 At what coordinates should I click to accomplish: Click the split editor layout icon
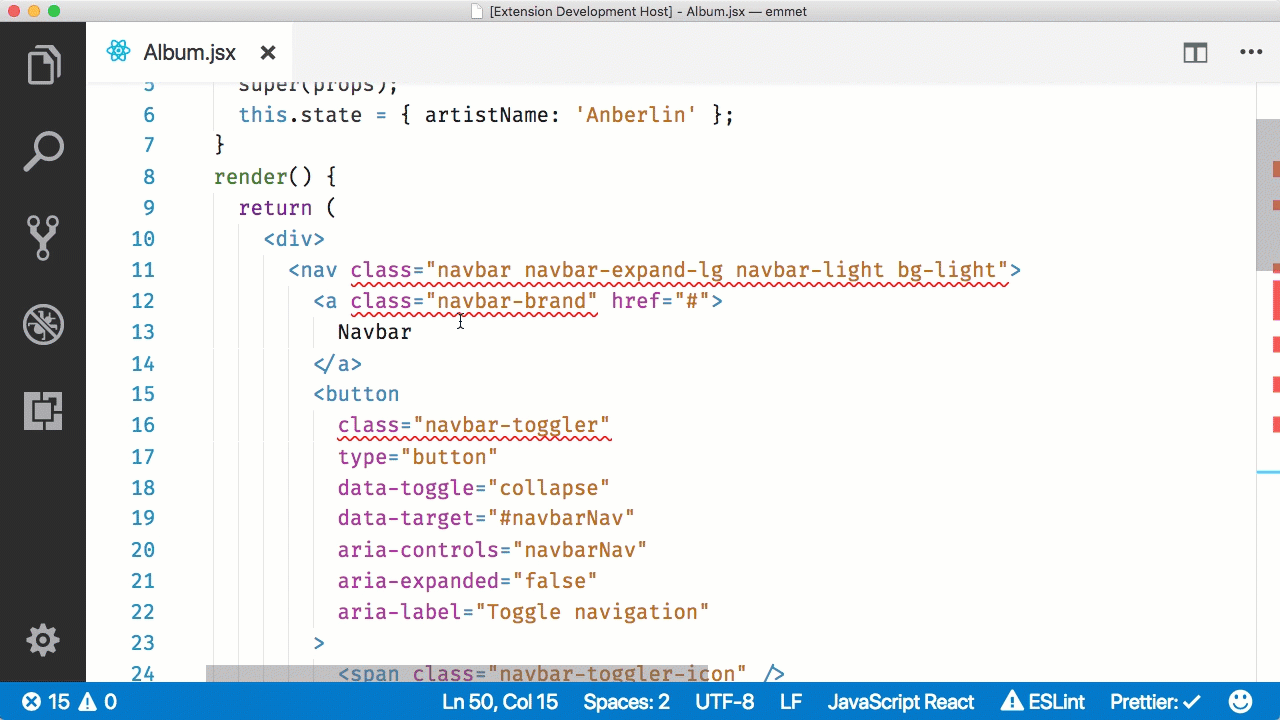click(x=1195, y=52)
